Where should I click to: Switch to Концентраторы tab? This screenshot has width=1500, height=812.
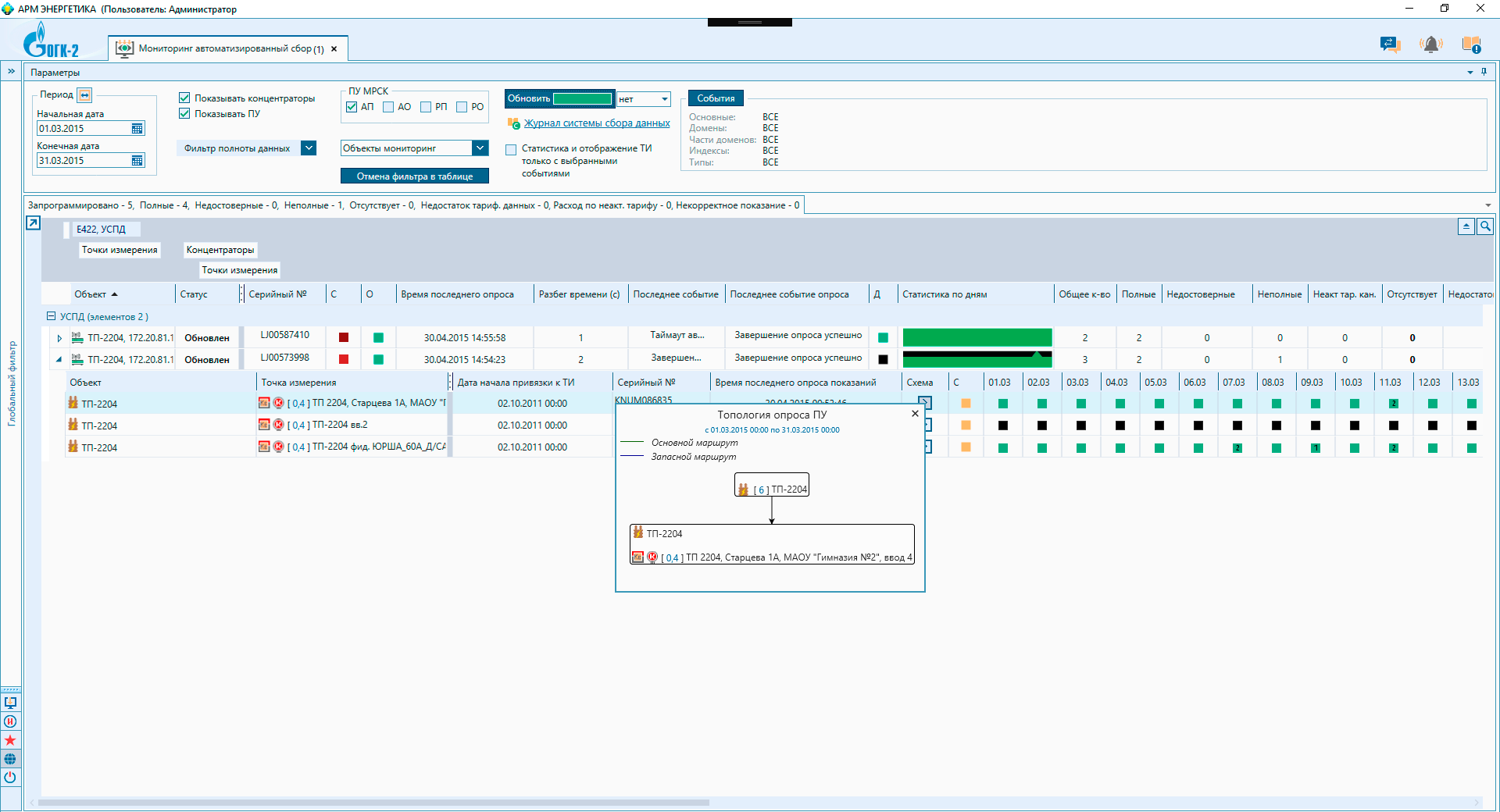pos(220,250)
